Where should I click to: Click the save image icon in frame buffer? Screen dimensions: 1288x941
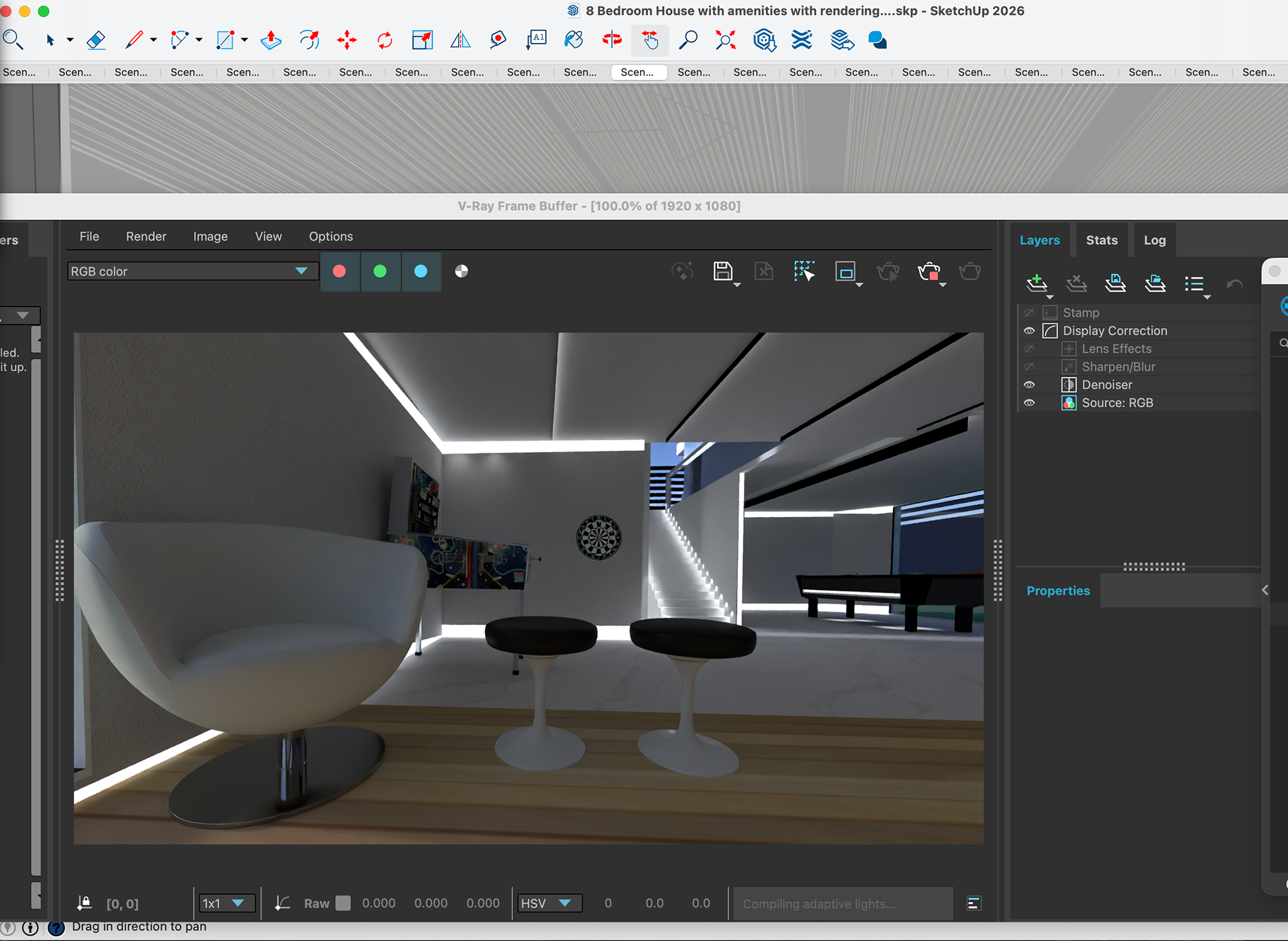point(722,271)
